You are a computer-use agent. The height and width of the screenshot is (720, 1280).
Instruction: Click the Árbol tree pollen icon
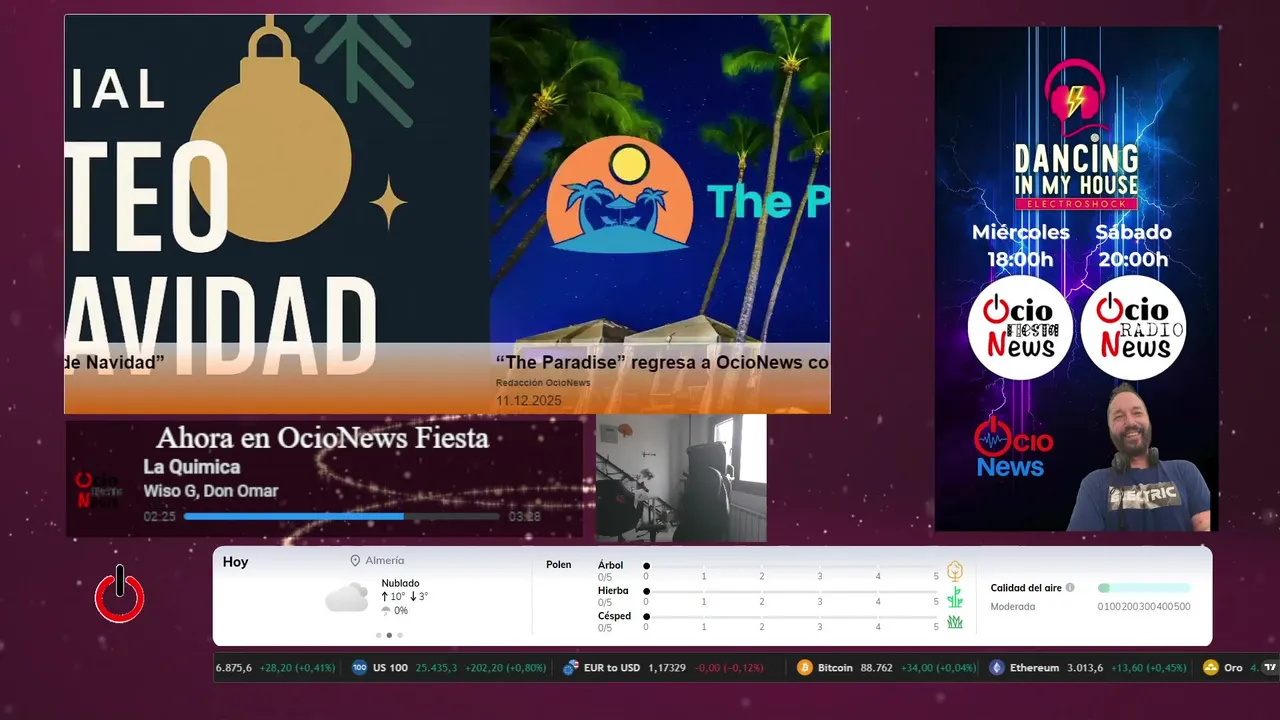[x=955, y=571]
